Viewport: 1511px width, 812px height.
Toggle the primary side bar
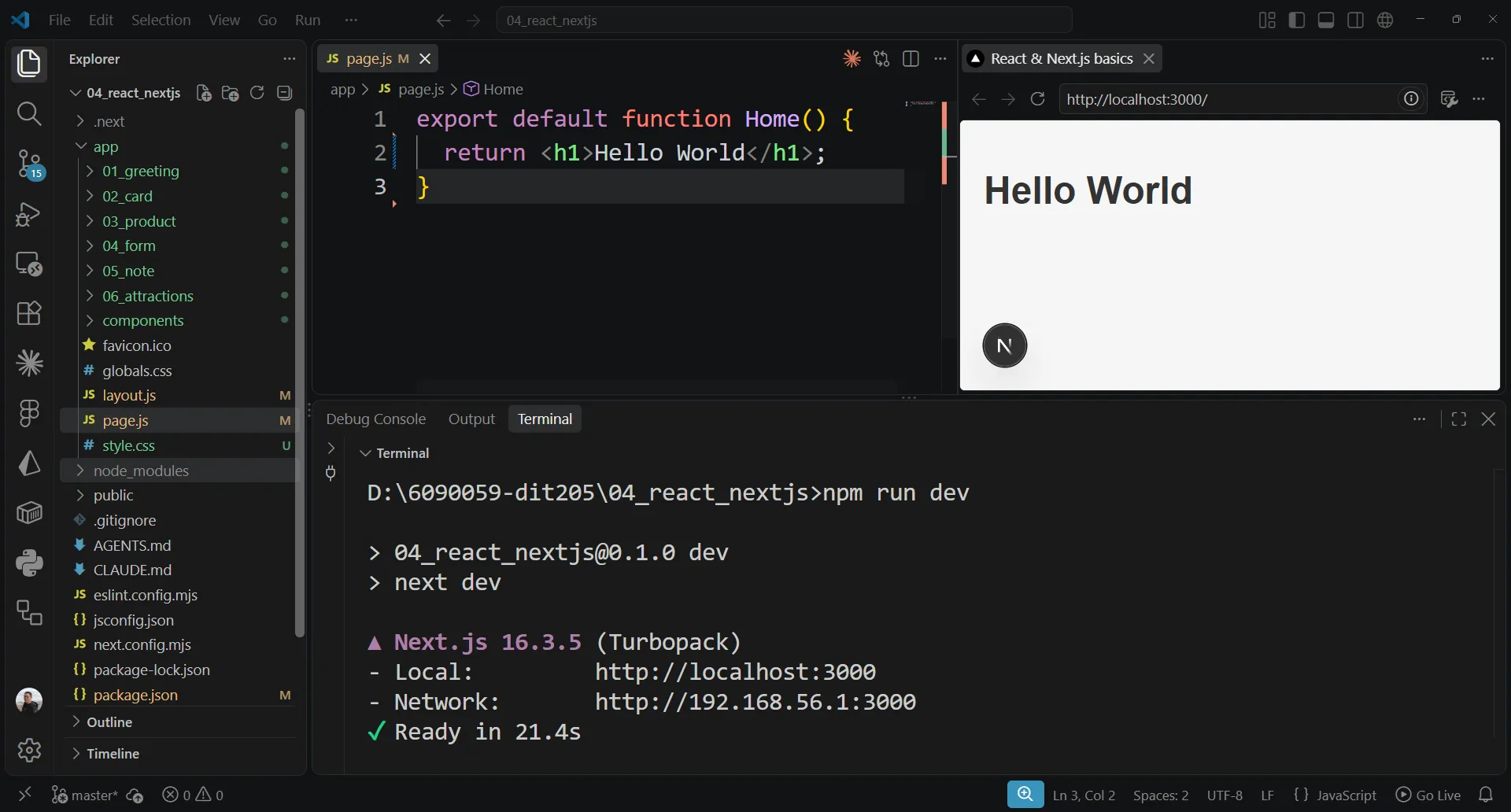click(1297, 20)
